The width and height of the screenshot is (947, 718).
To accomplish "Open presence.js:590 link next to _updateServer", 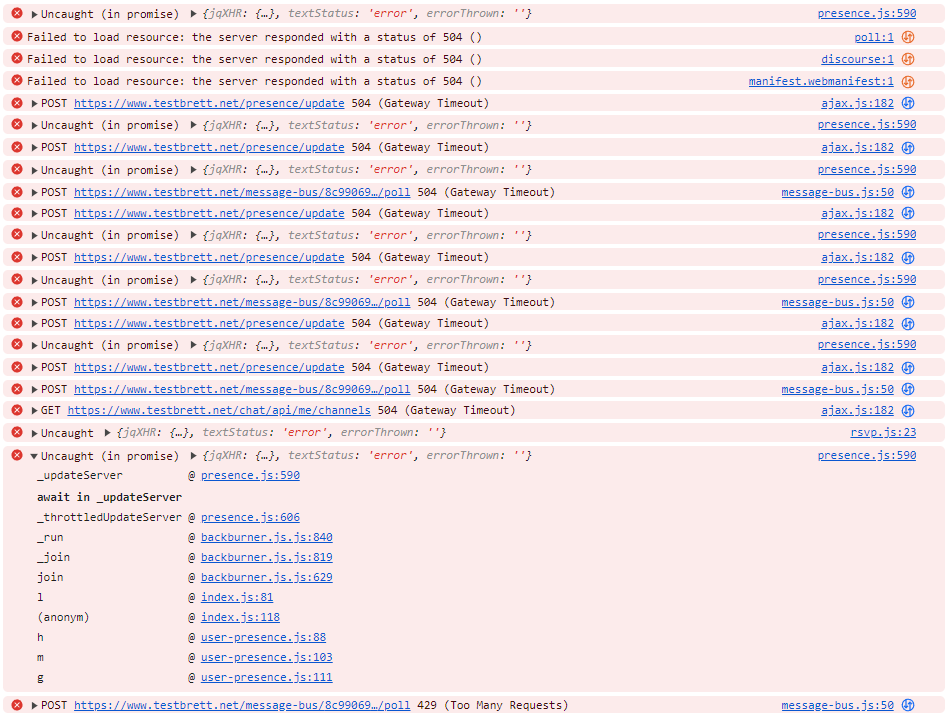I will coord(250,475).
